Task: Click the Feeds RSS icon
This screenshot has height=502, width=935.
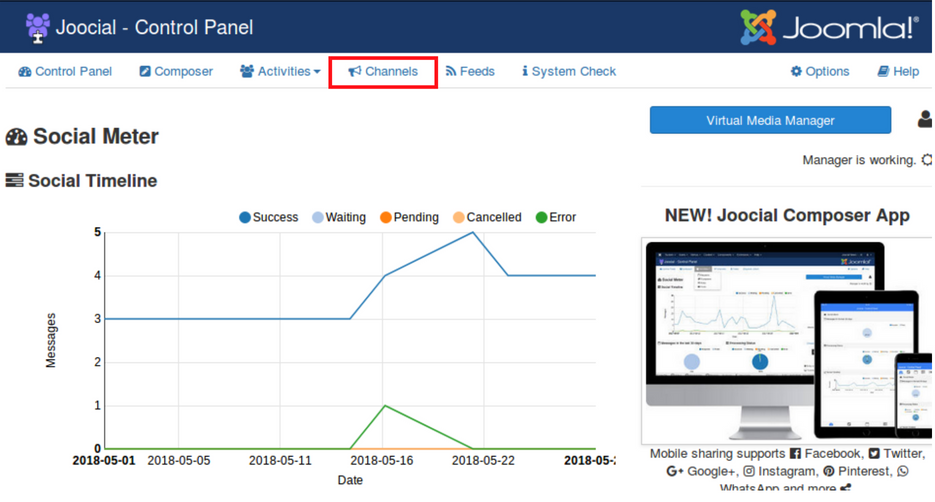Action: click(x=451, y=72)
